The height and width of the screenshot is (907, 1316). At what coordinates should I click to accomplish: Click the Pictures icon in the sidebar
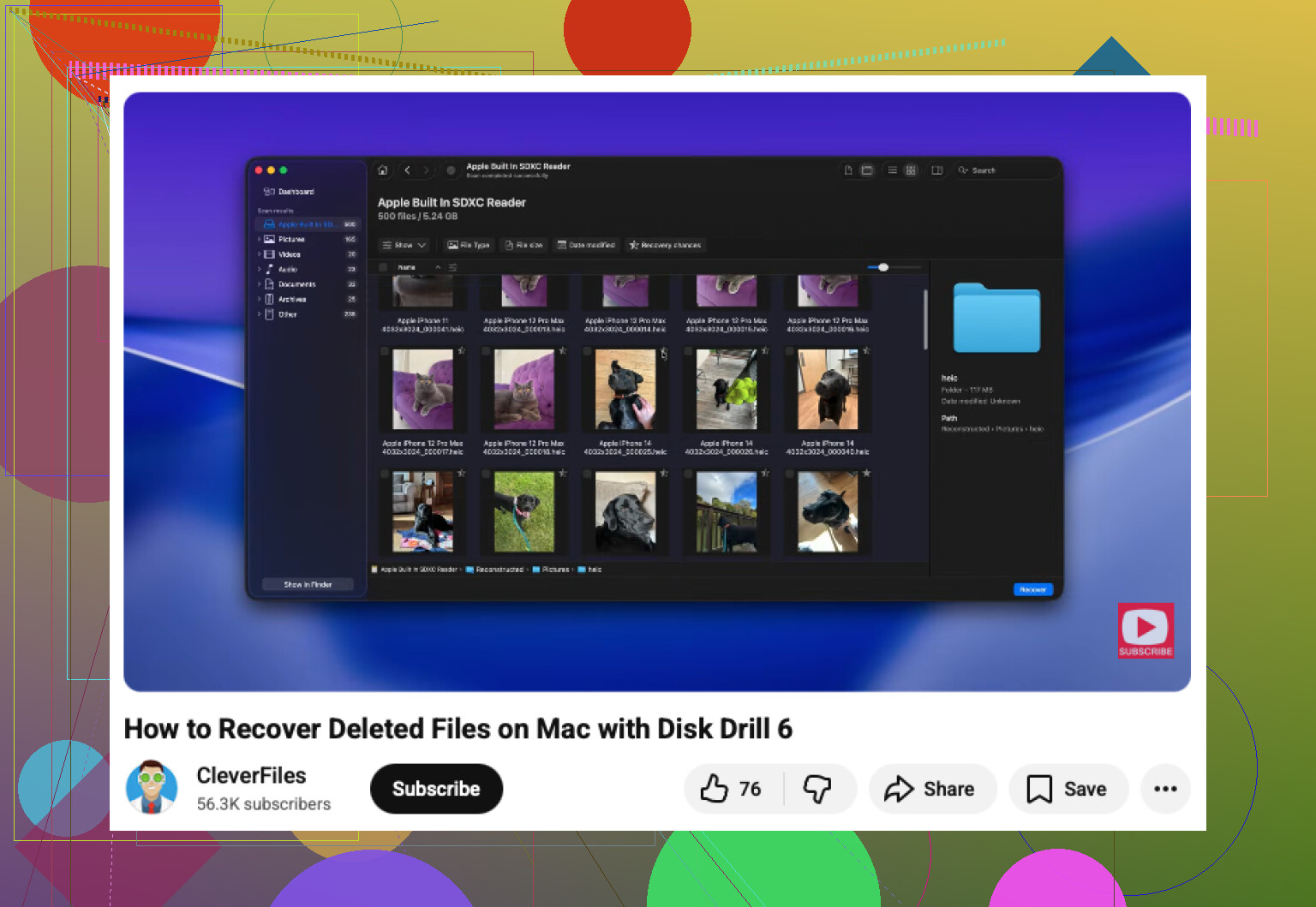pos(269,240)
